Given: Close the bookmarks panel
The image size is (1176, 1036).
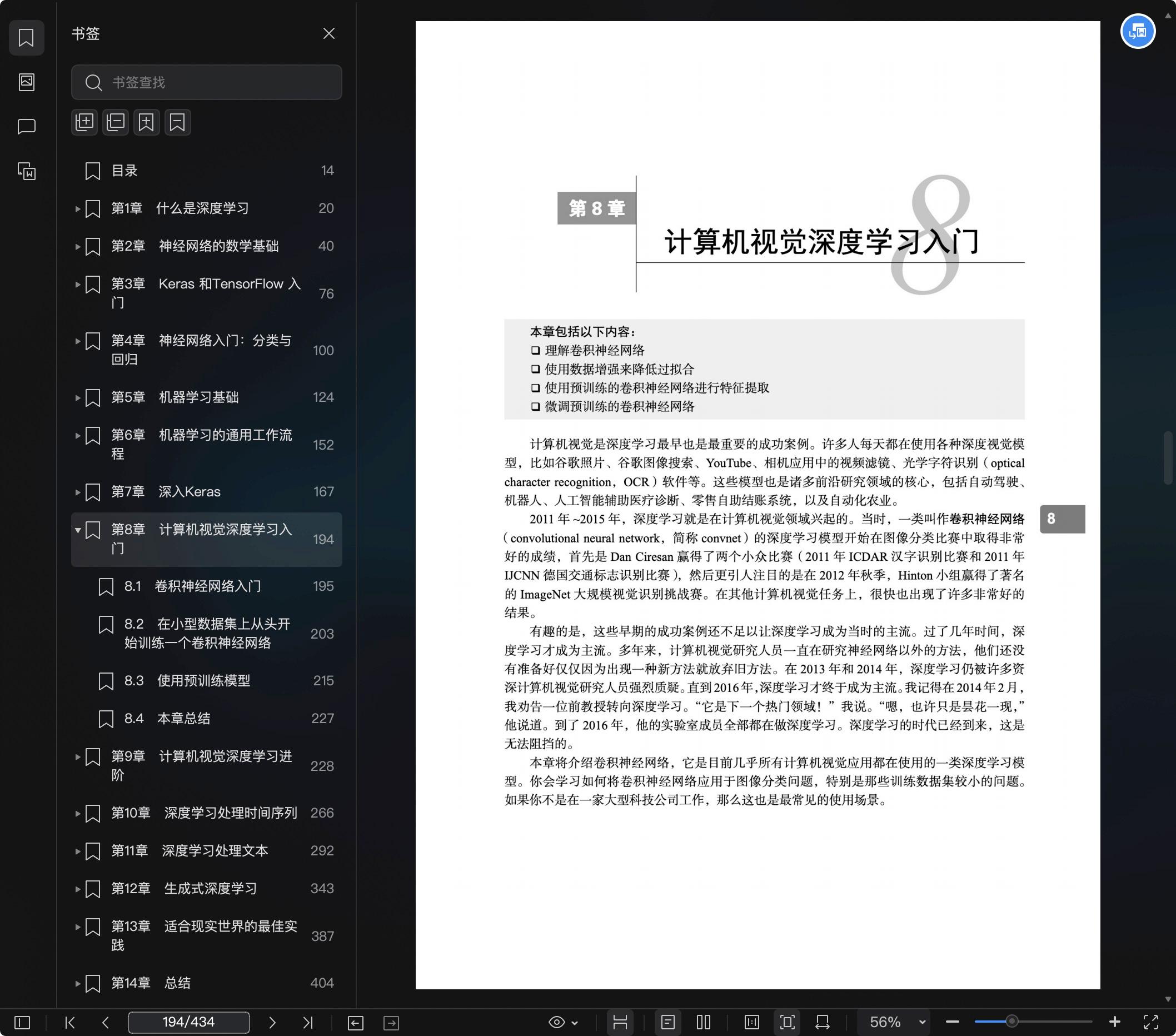Looking at the screenshot, I should point(328,33).
